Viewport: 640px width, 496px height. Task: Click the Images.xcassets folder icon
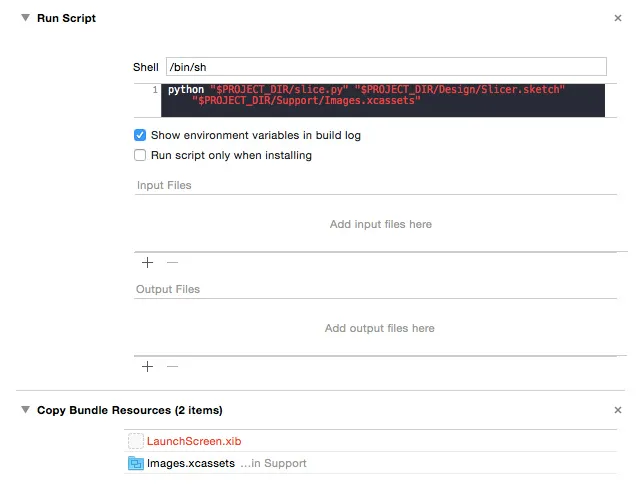coord(136,463)
